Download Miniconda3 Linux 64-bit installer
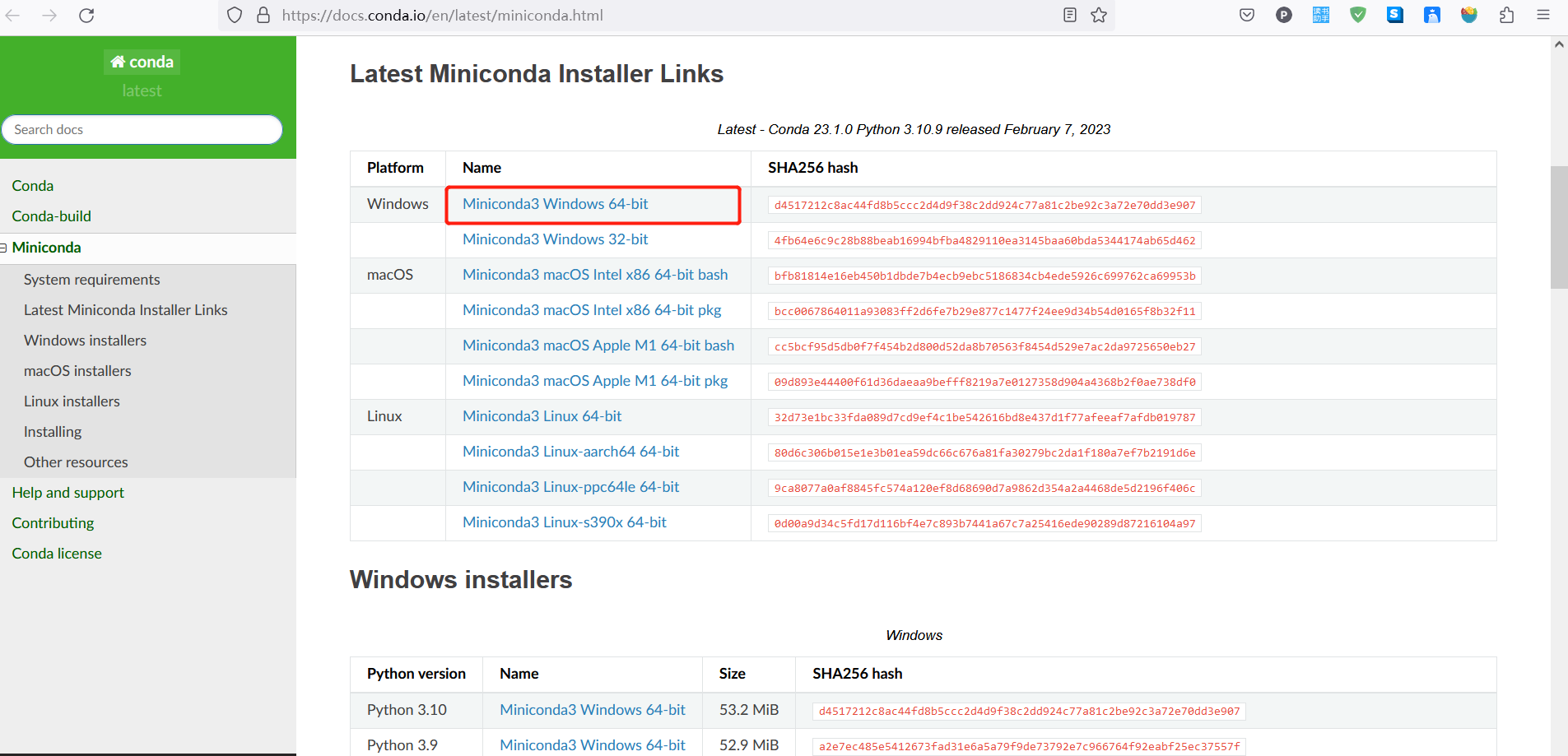This screenshot has width=1568, height=756. (x=542, y=416)
